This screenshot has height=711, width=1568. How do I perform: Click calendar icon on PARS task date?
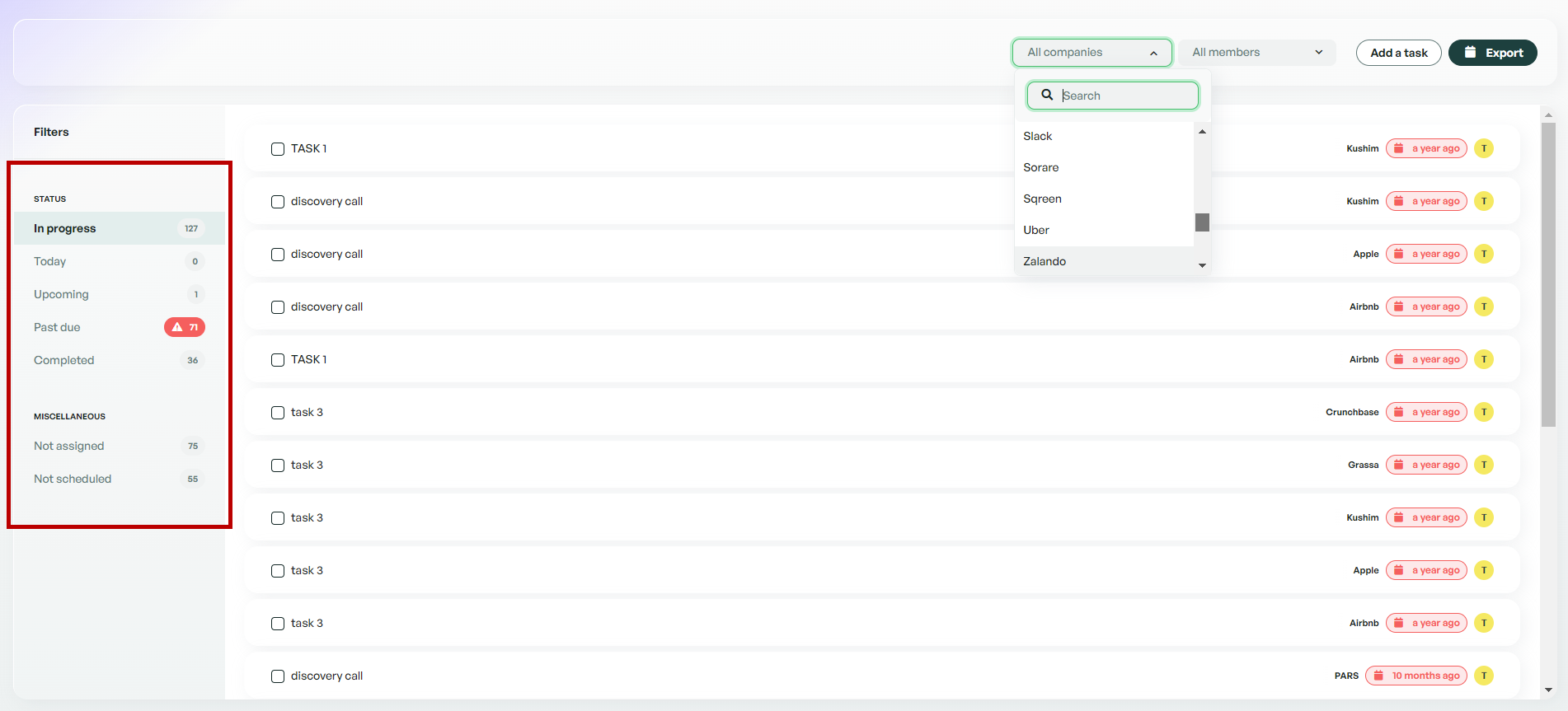point(1378,676)
